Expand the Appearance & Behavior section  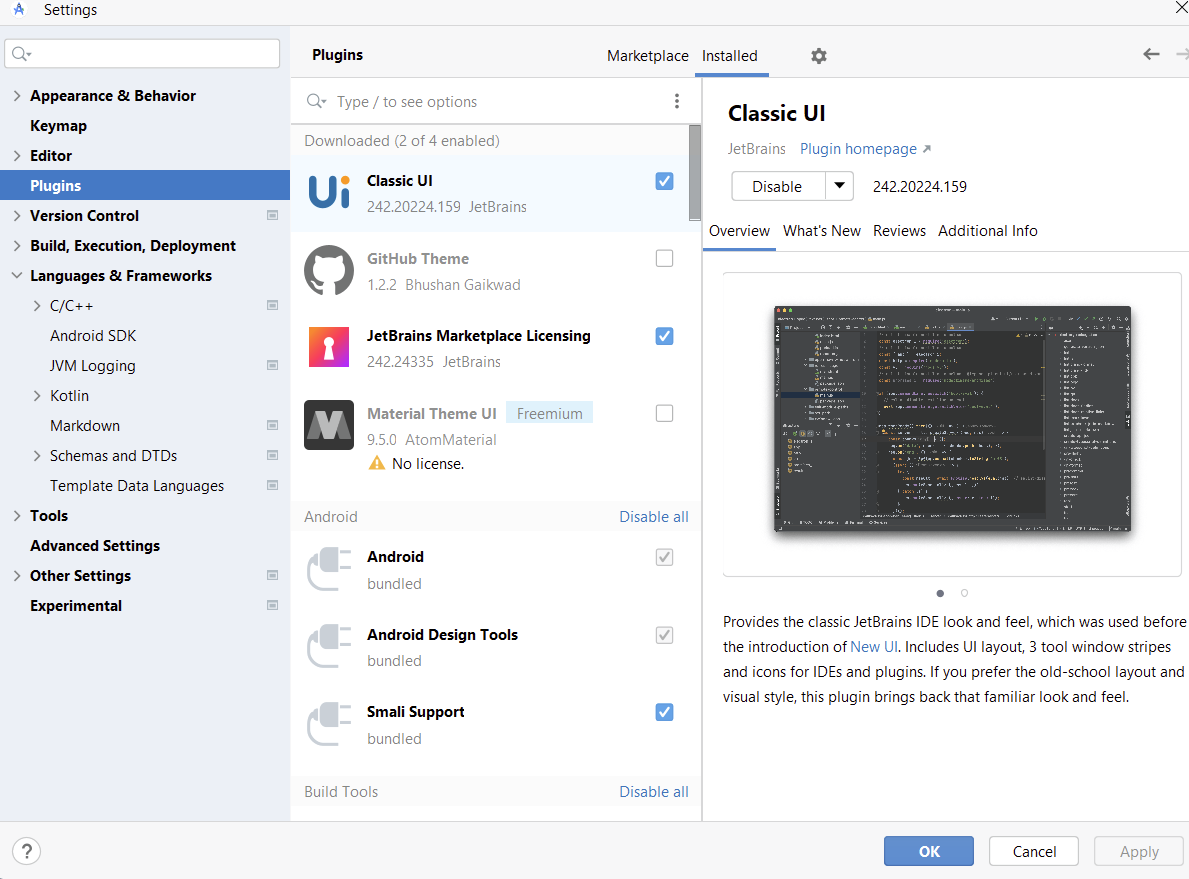[x=17, y=96]
